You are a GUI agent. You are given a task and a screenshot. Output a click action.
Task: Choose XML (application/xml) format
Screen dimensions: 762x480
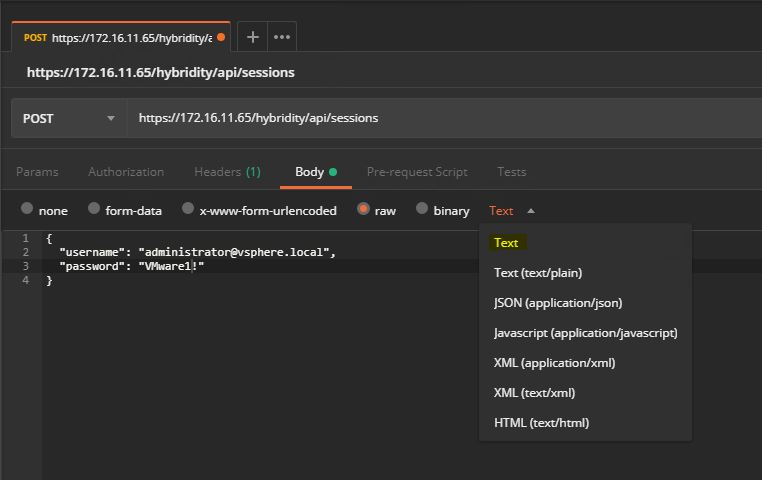tap(554, 363)
